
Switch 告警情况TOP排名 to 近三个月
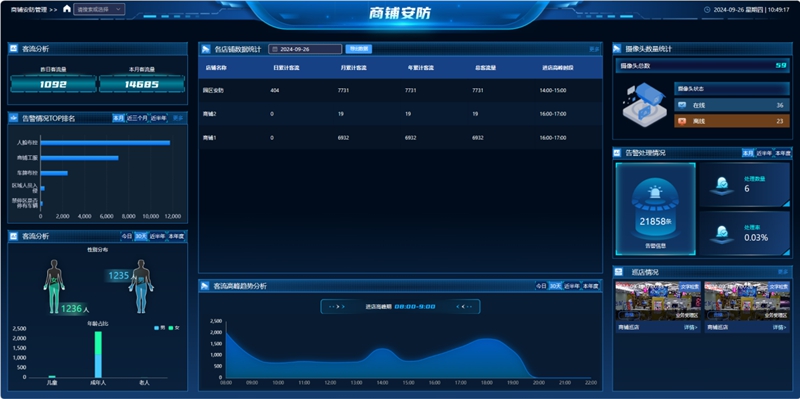point(137,118)
